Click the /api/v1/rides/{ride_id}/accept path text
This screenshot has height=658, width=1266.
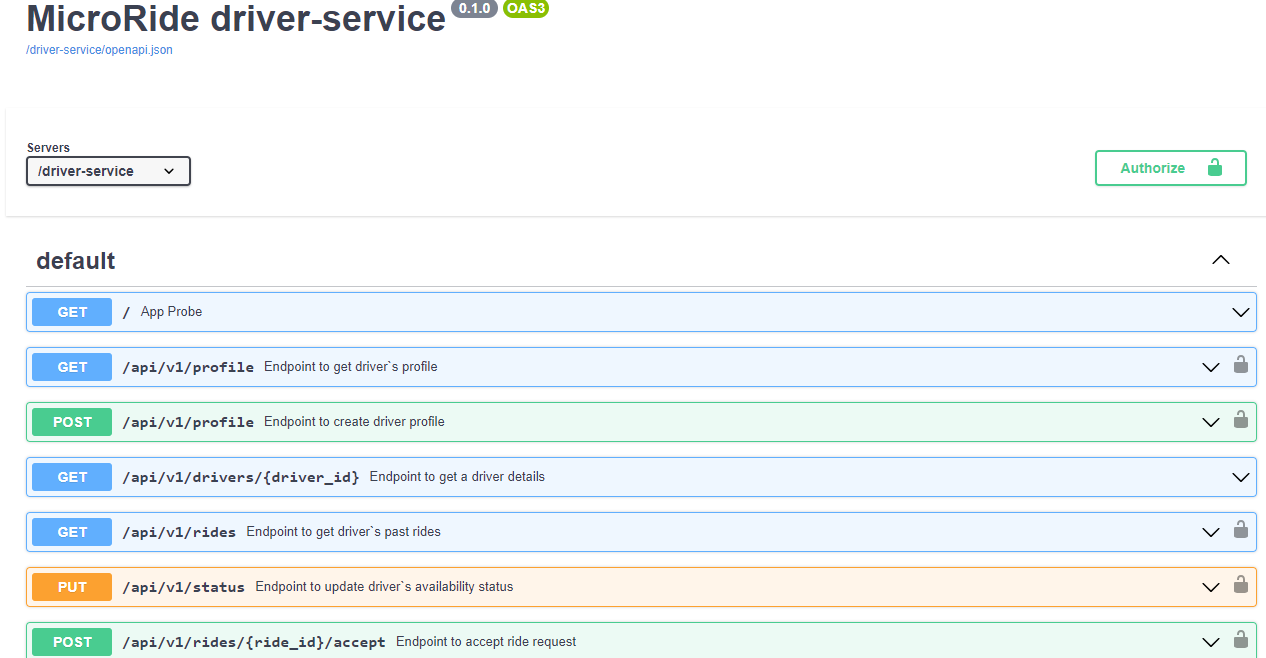click(254, 642)
